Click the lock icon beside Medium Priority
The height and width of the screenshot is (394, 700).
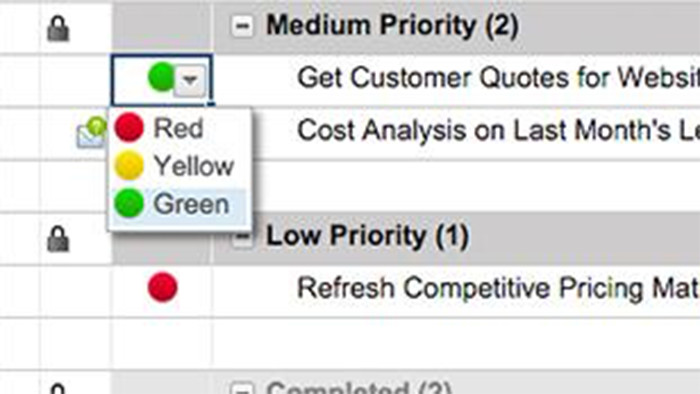tap(58, 29)
